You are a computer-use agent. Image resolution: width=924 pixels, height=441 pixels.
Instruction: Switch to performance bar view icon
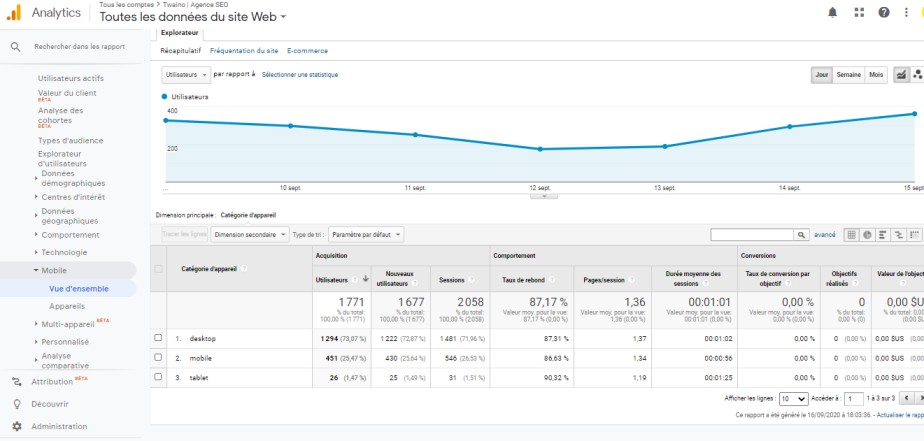coord(883,235)
